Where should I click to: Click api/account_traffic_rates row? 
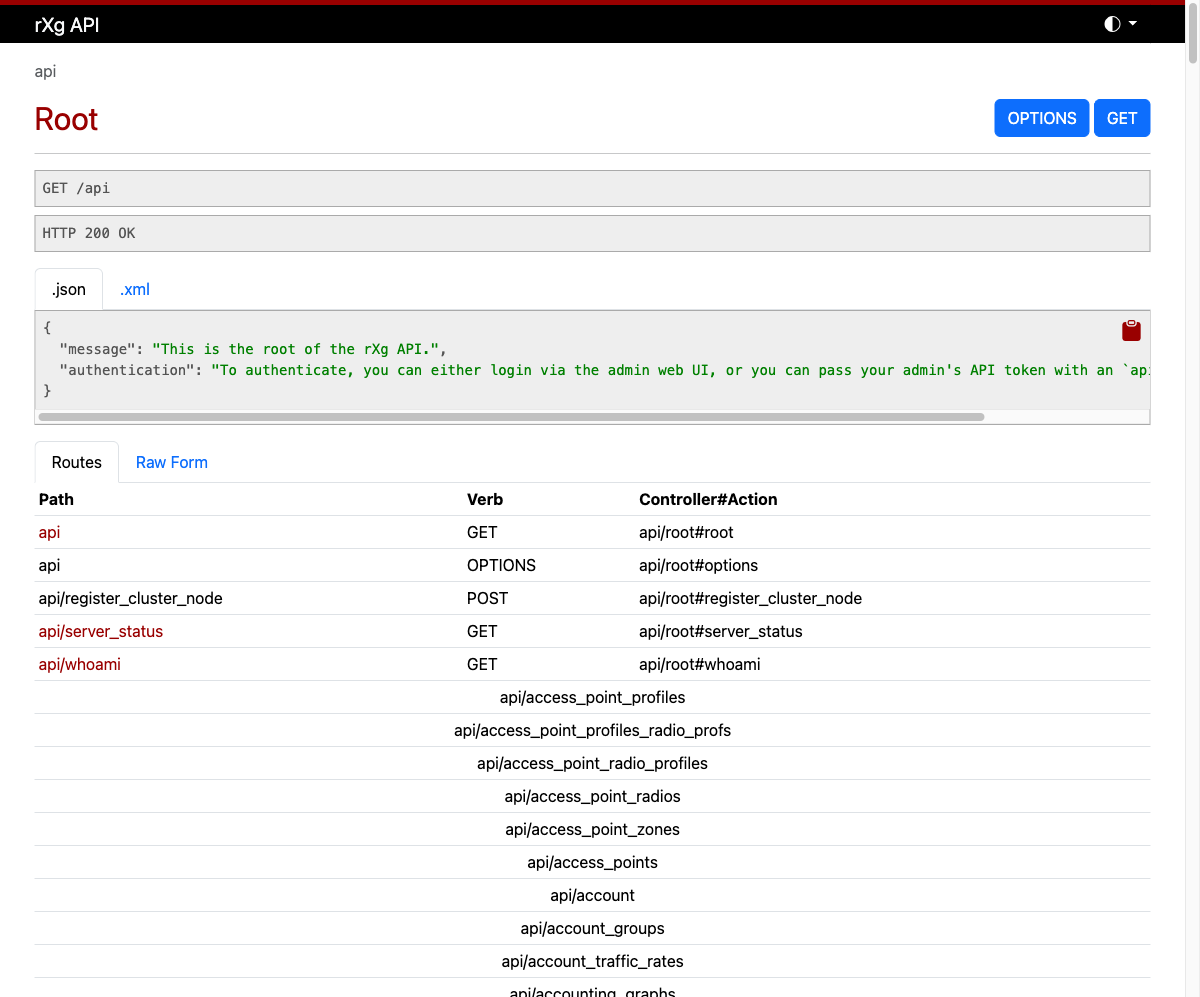point(592,961)
